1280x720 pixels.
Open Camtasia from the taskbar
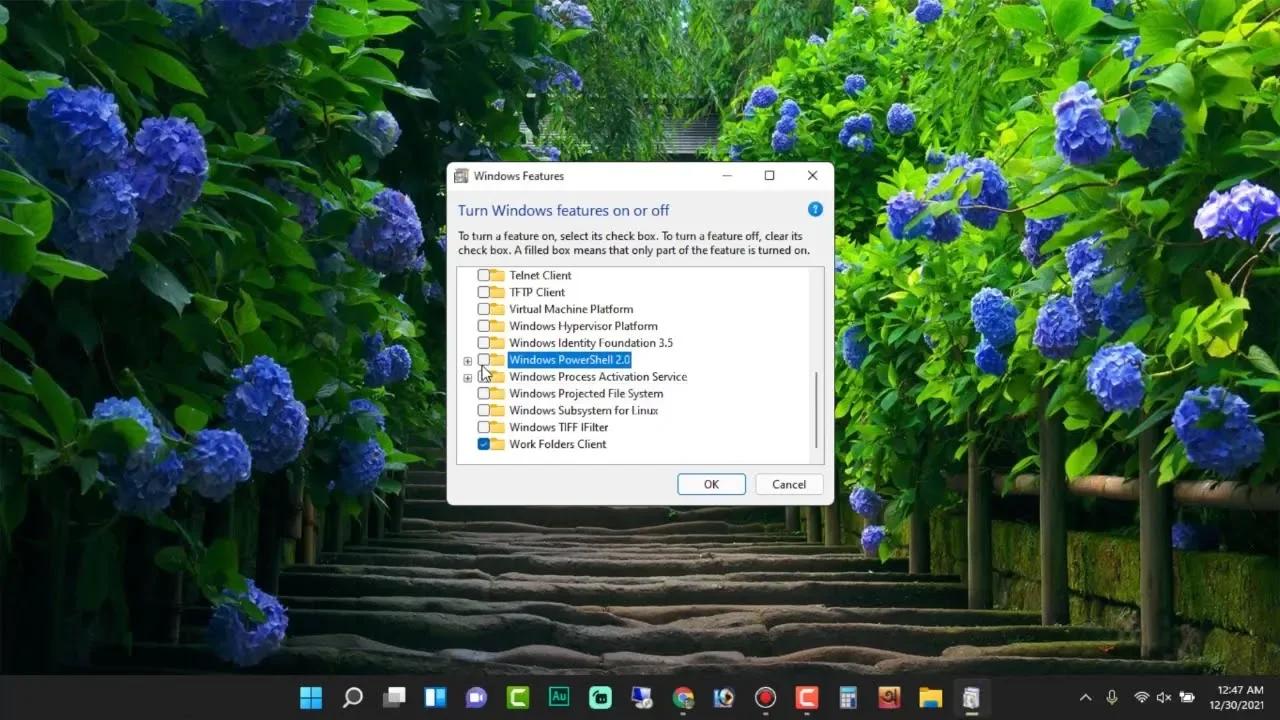(517, 697)
